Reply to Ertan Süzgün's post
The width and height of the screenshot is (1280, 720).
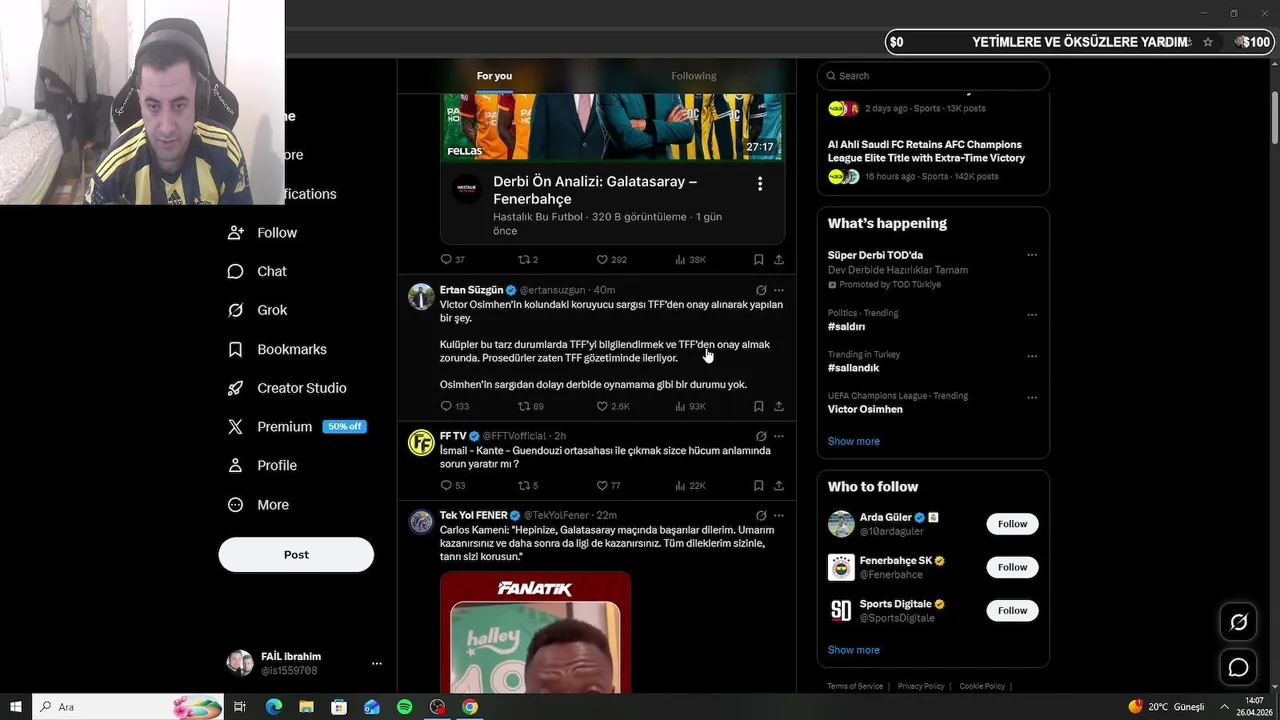[x=454, y=407]
